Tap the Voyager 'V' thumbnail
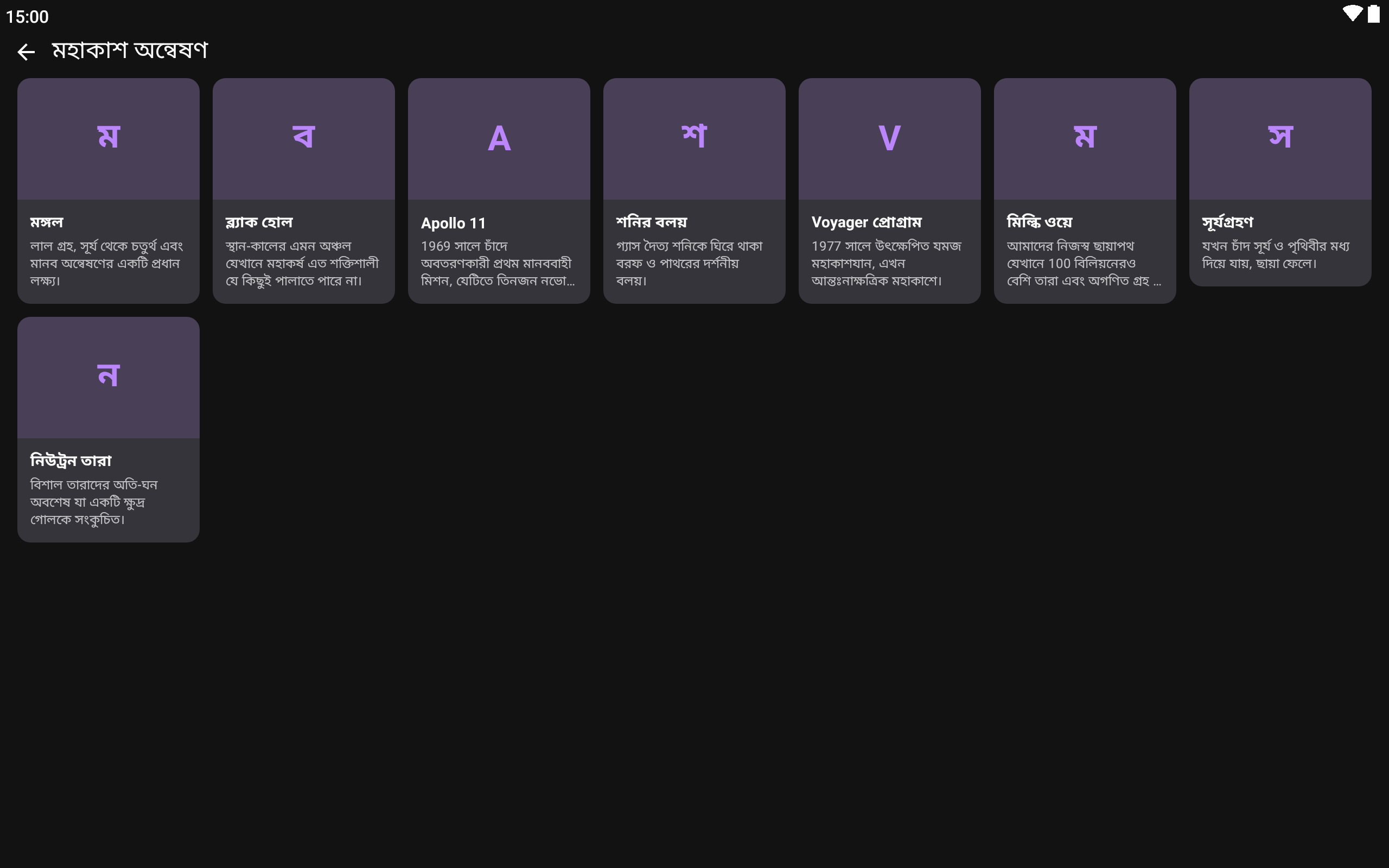This screenshot has width=1389, height=868. click(889, 138)
